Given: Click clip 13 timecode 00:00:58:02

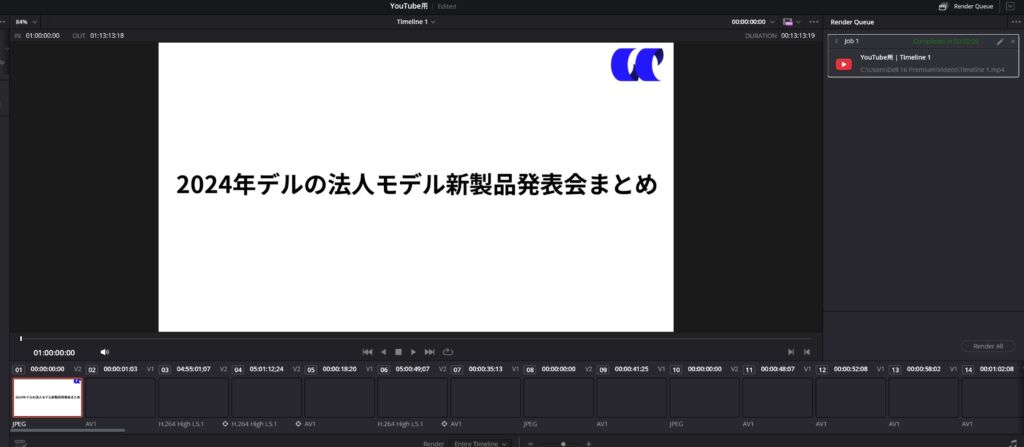Looking at the screenshot, I should point(923,369).
